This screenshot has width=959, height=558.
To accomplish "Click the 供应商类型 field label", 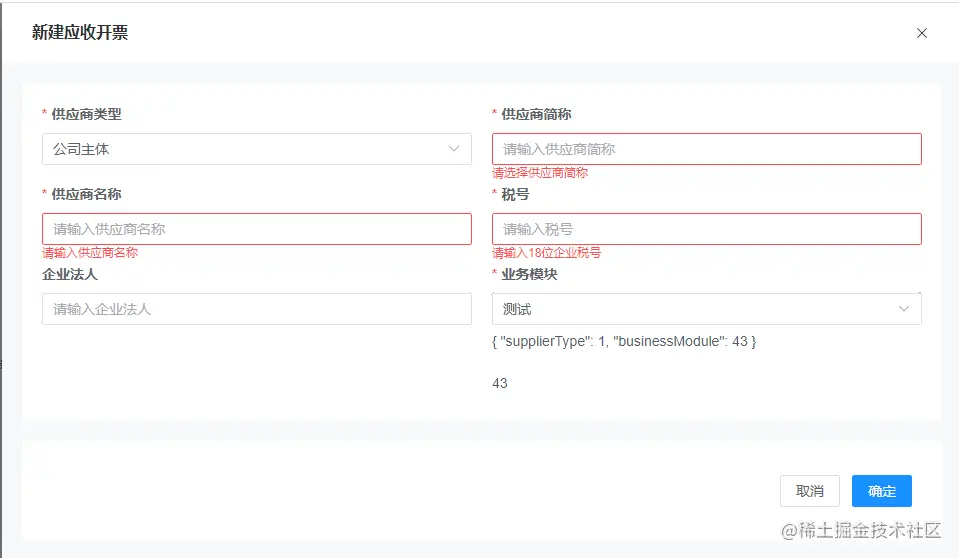I will coord(86,114).
